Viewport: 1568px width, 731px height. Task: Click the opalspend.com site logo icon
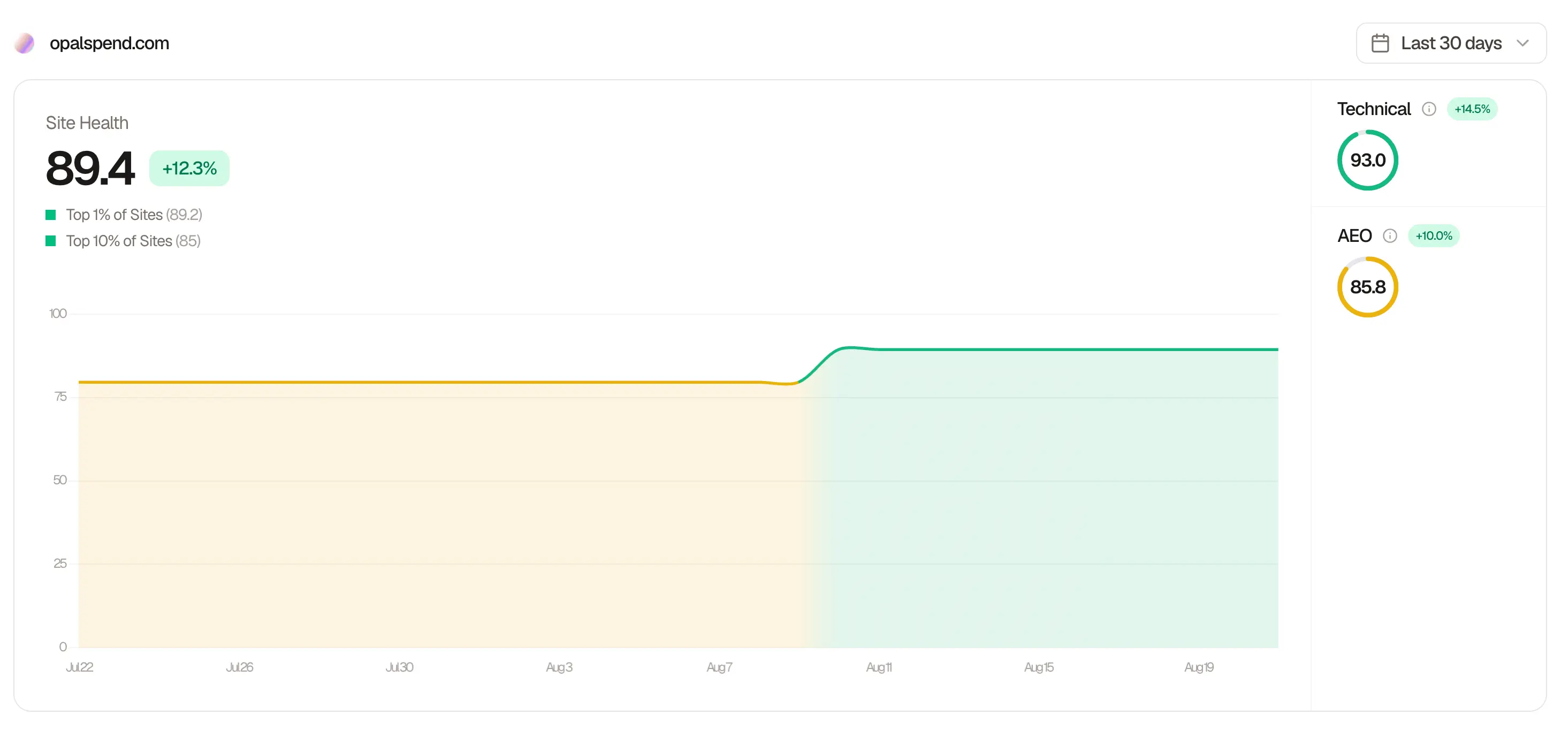pos(24,43)
